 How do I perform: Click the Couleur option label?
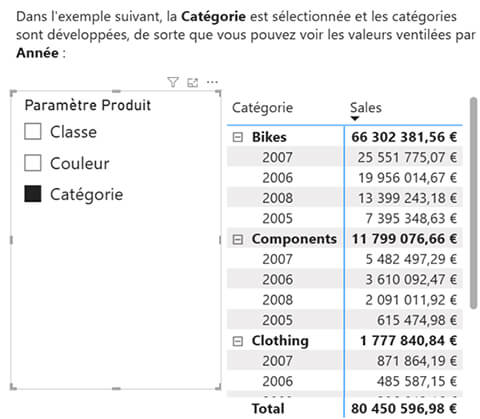click(x=80, y=164)
